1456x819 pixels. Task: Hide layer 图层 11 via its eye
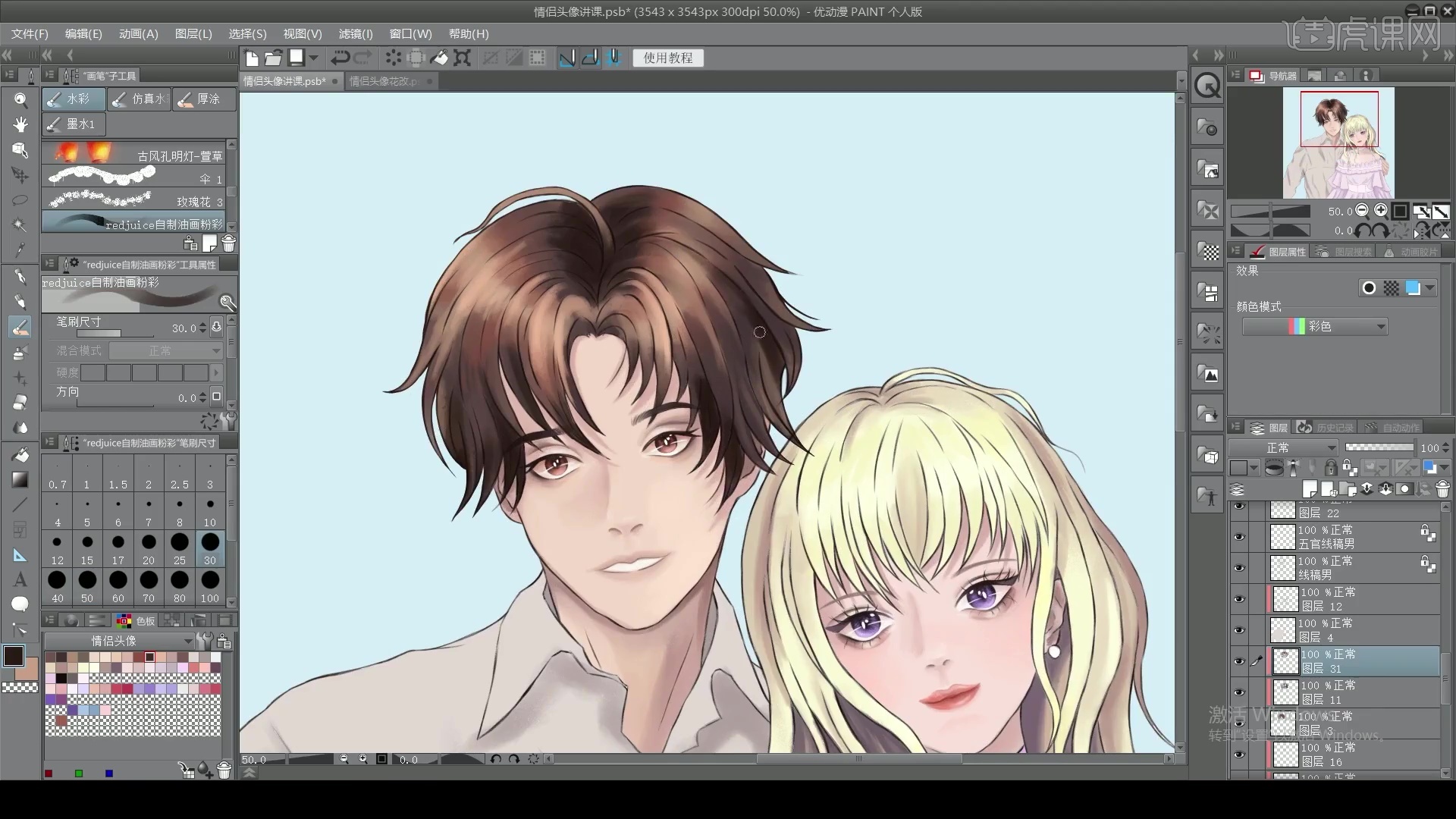tap(1239, 692)
